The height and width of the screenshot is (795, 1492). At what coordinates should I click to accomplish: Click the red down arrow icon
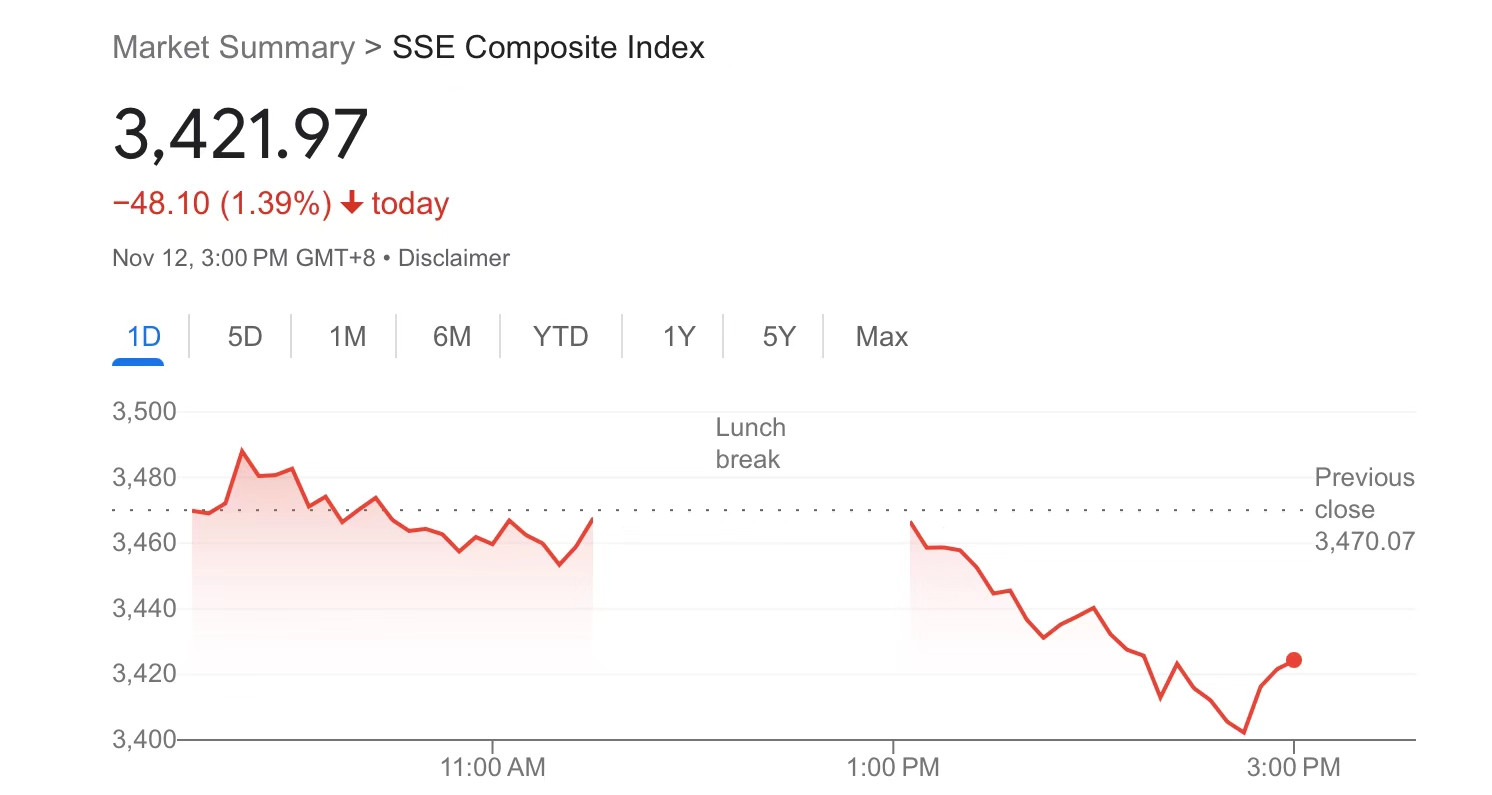[351, 204]
